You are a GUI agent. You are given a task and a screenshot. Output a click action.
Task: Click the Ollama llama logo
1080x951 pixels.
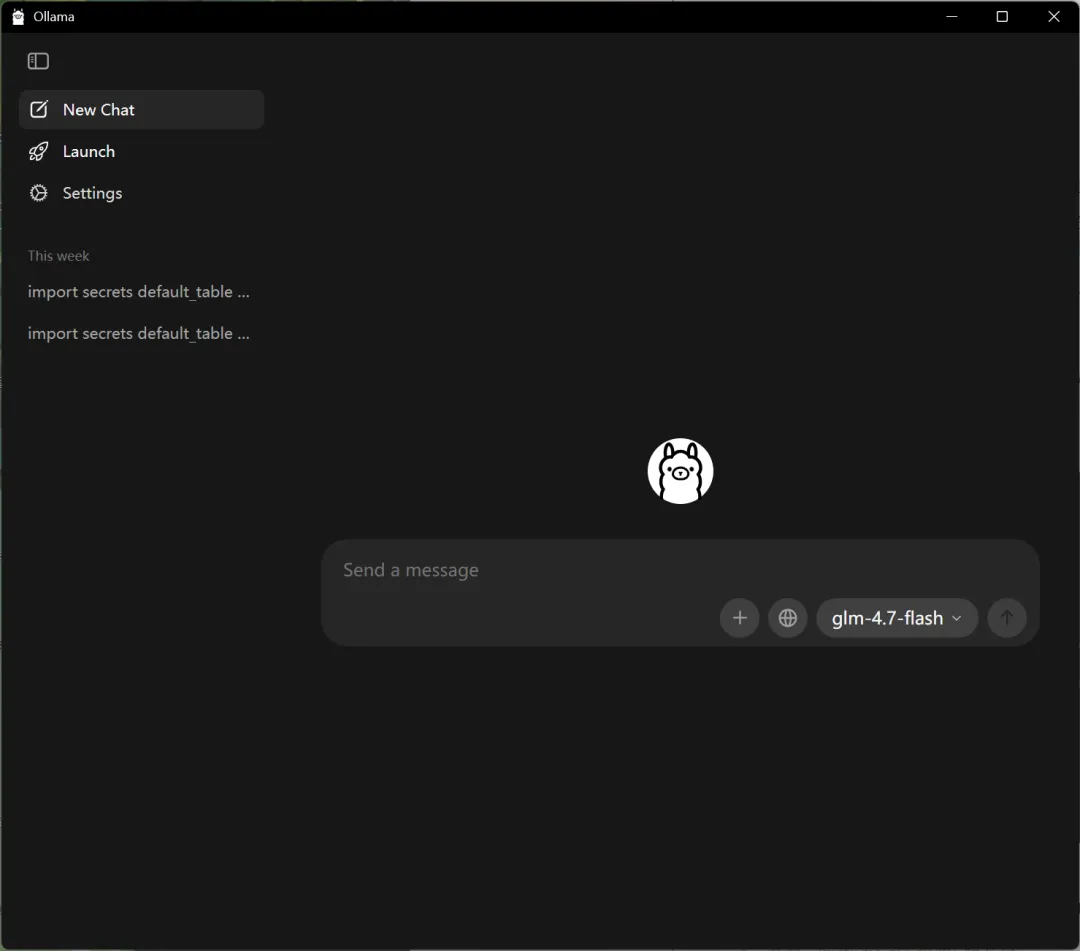(x=681, y=471)
